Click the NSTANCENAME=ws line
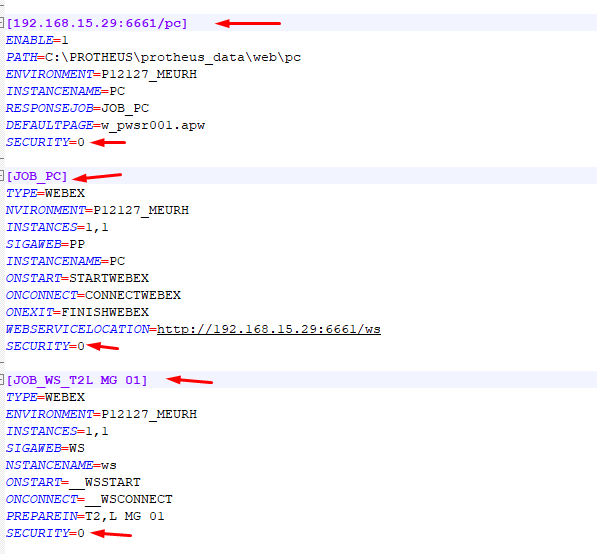 [61, 465]
